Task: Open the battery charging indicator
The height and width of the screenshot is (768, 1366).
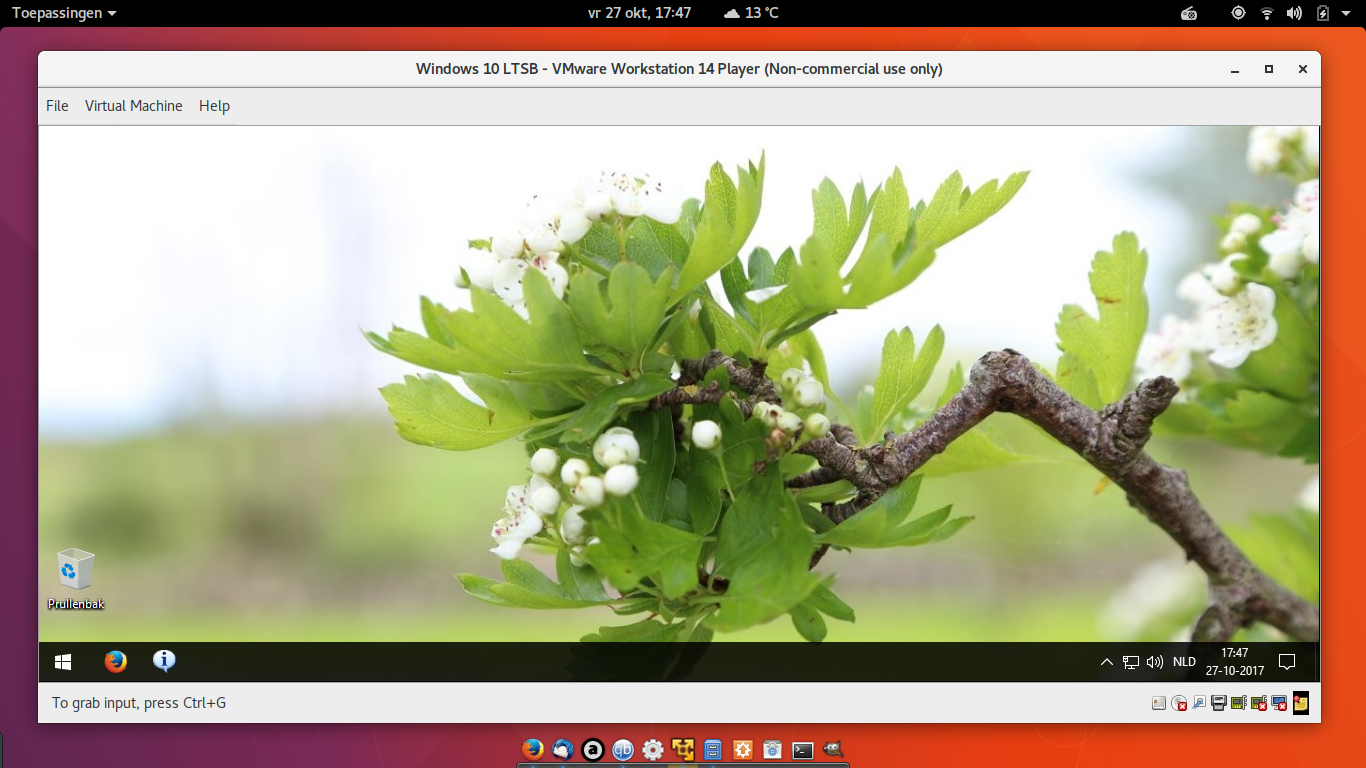Action: pos(1323,13)
